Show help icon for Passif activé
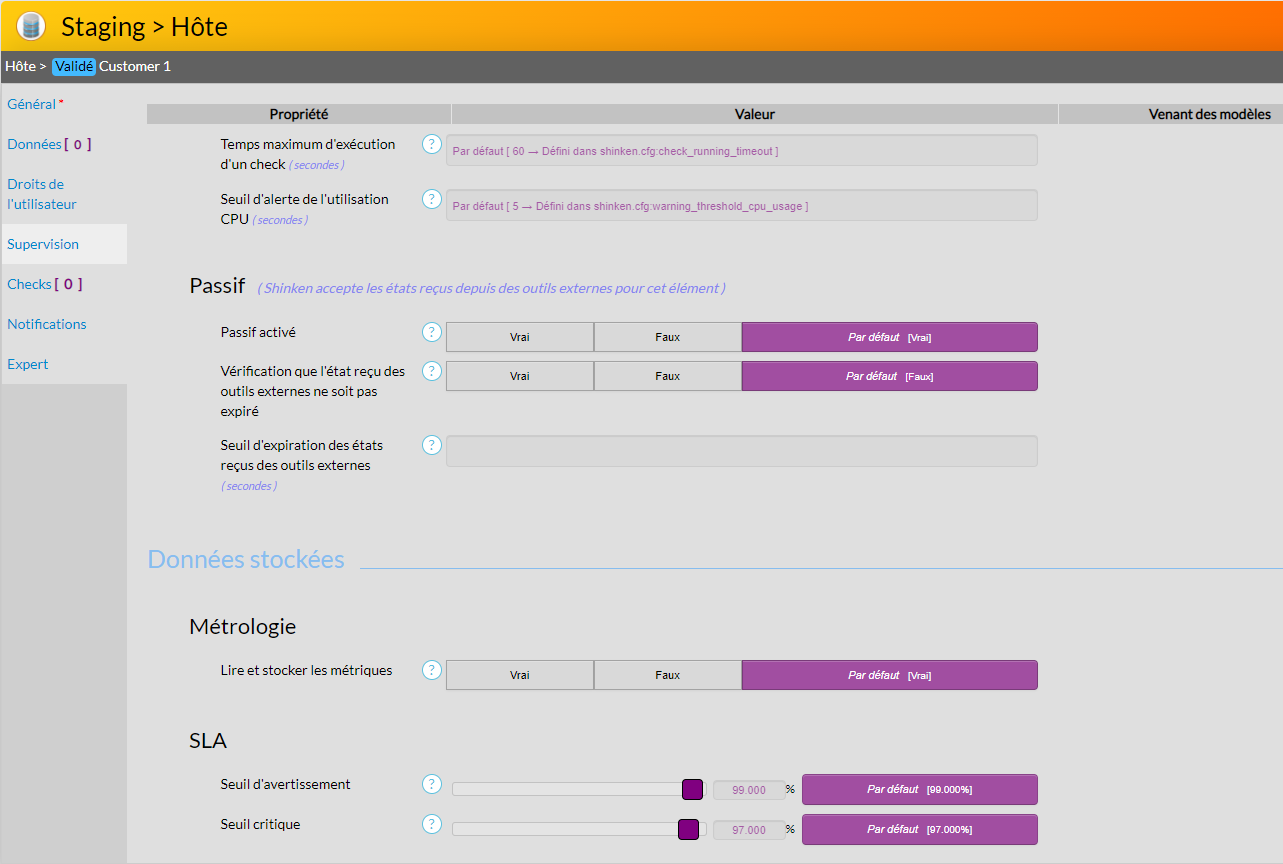1283x864 pixels. (x=432, y=332)
